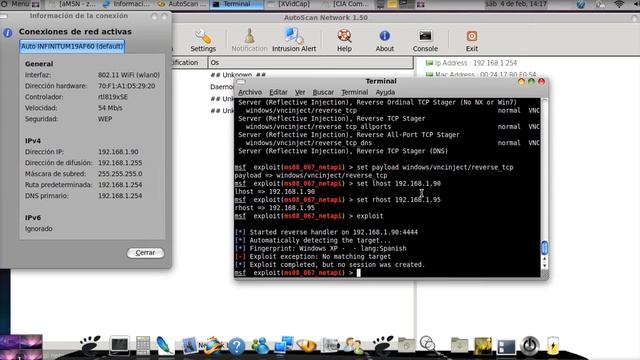The image size is (640, 360).
Task: Click the interface value 802.11 WiFi (wlan0)
Action: [x=129, y=75]
